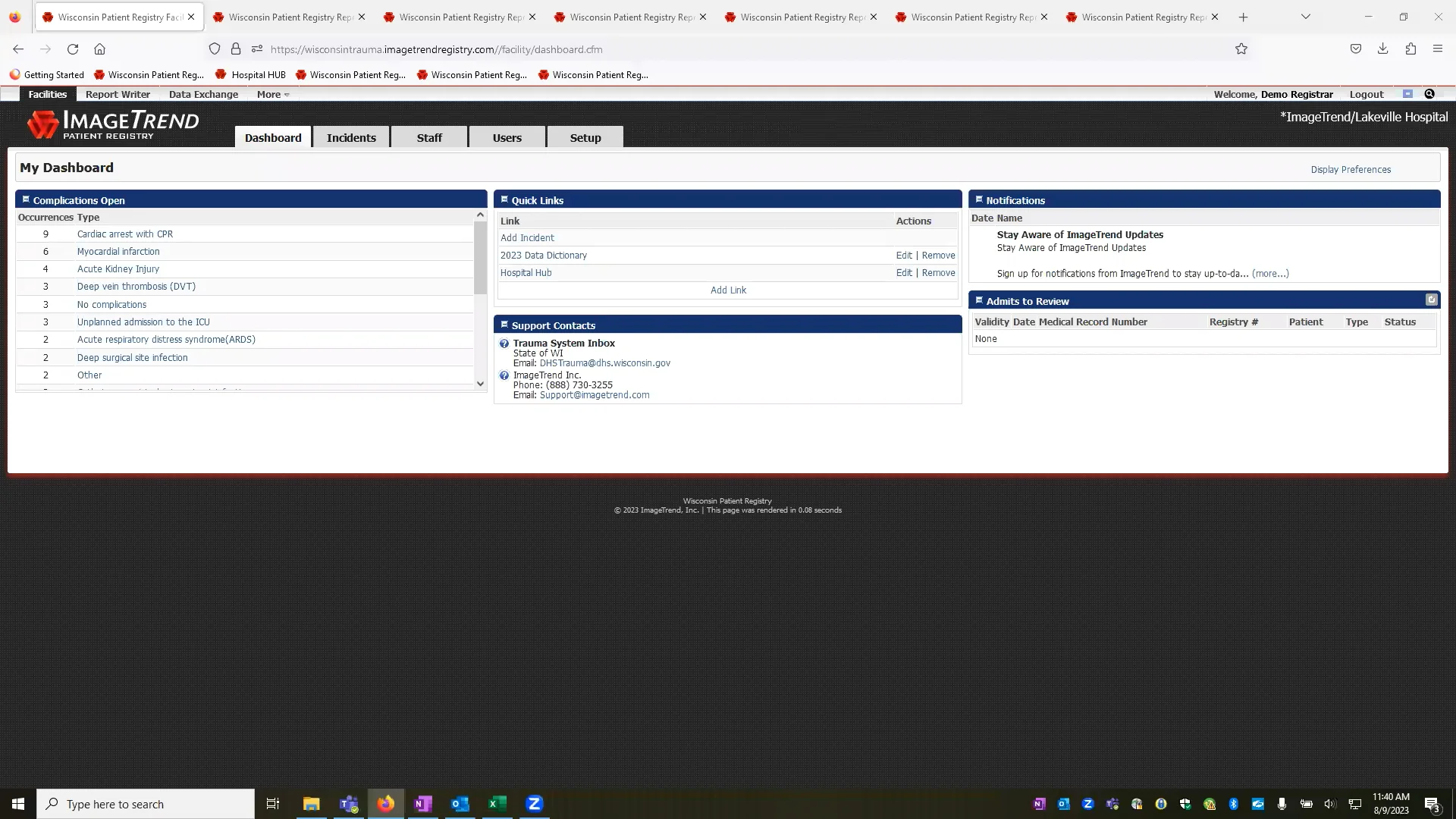The height and width of the screenshot is (819, 1456).
Task: Collapse the Quick Links panel
Action: [x=505, y=199]
